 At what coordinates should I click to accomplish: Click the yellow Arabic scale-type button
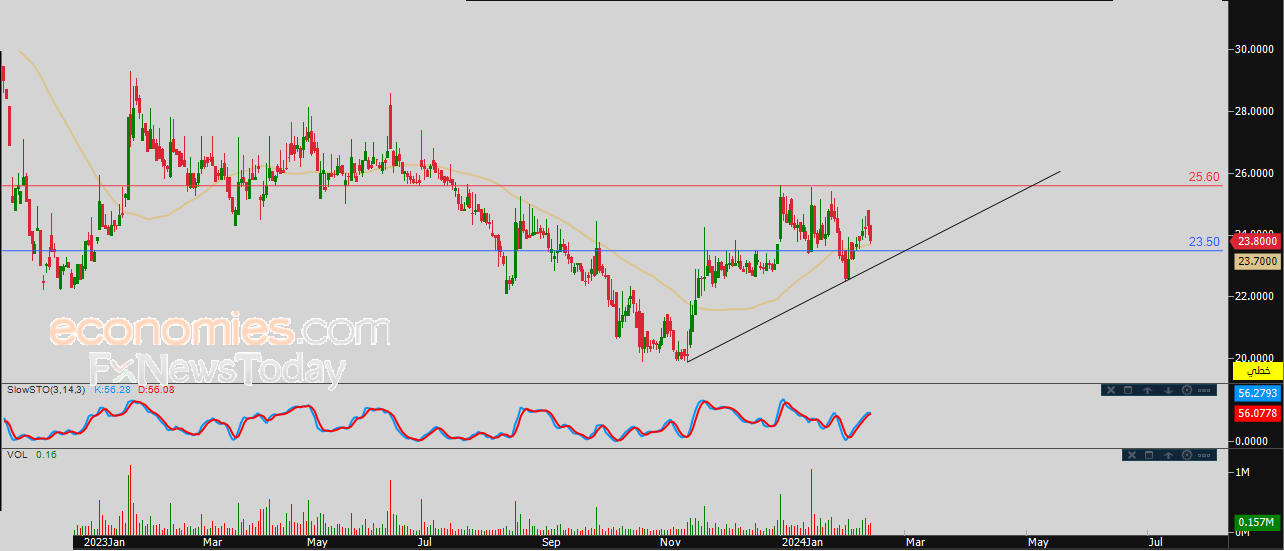(x=1257, y=371)
